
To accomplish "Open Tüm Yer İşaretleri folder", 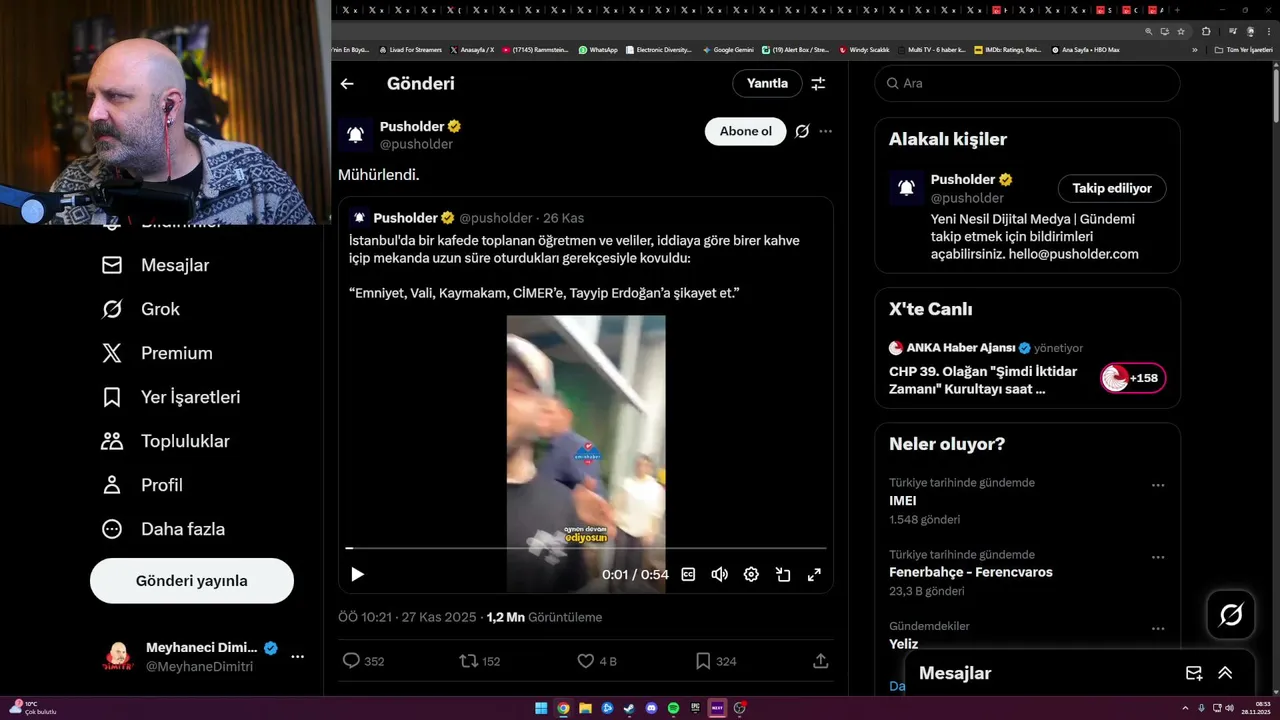I will tap(1243, 50).
